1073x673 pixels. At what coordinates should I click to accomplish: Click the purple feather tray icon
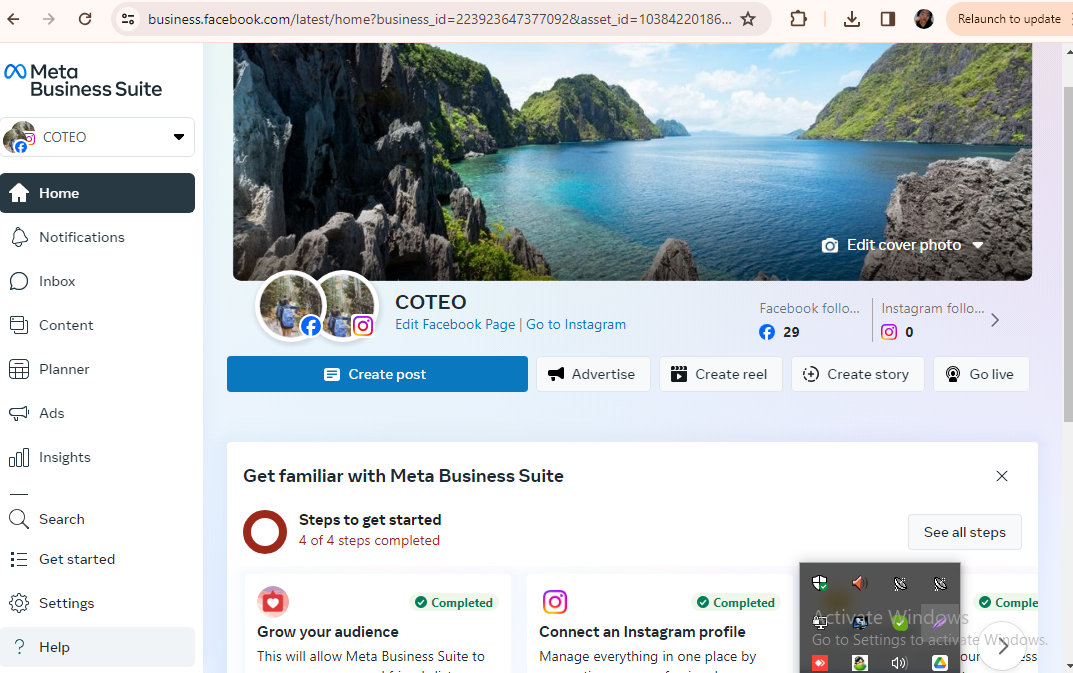(x=940, y=622)
